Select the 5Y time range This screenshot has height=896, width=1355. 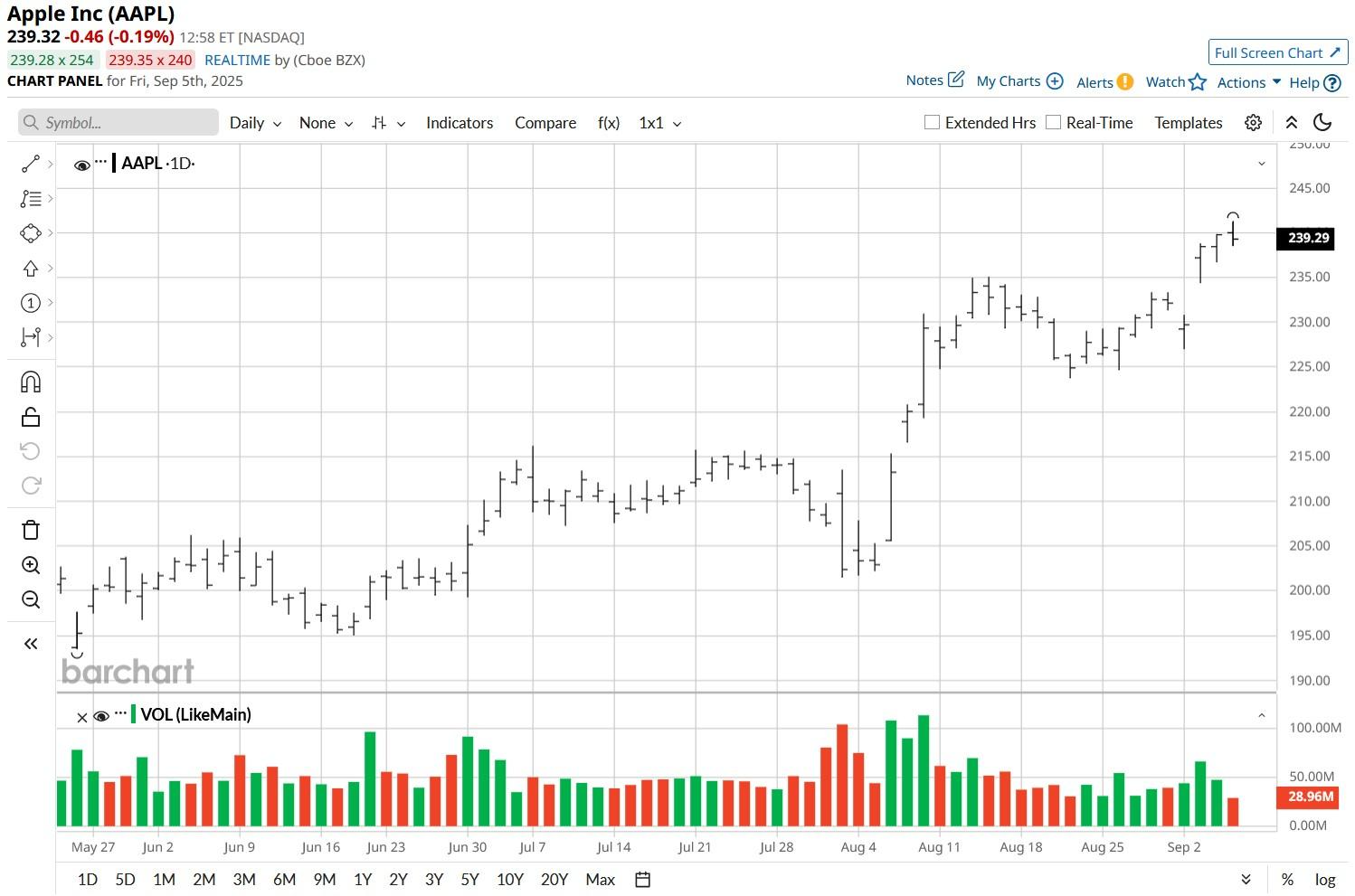point(469,880)
